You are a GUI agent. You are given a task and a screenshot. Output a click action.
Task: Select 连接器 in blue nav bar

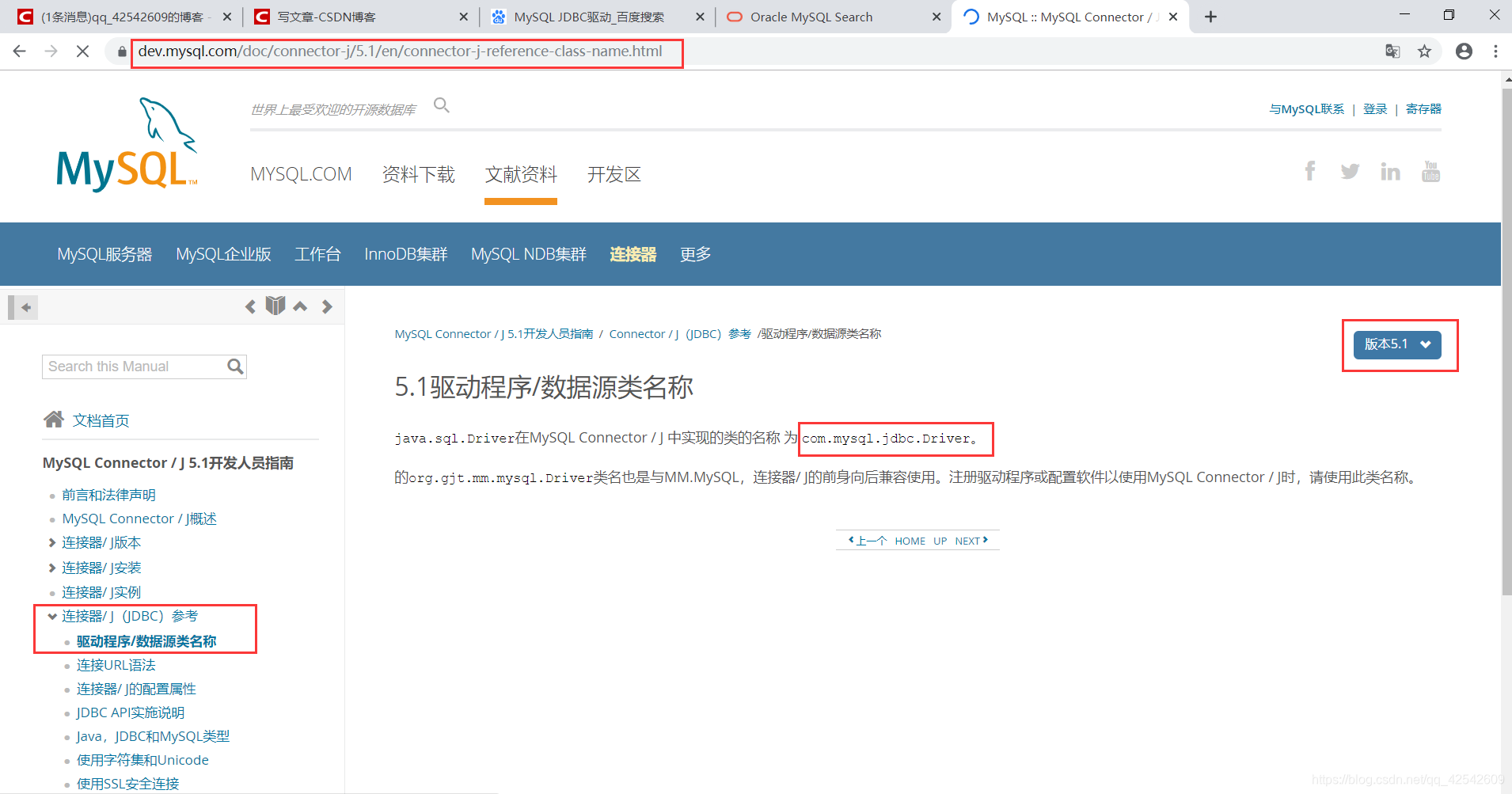click(633, 254)
